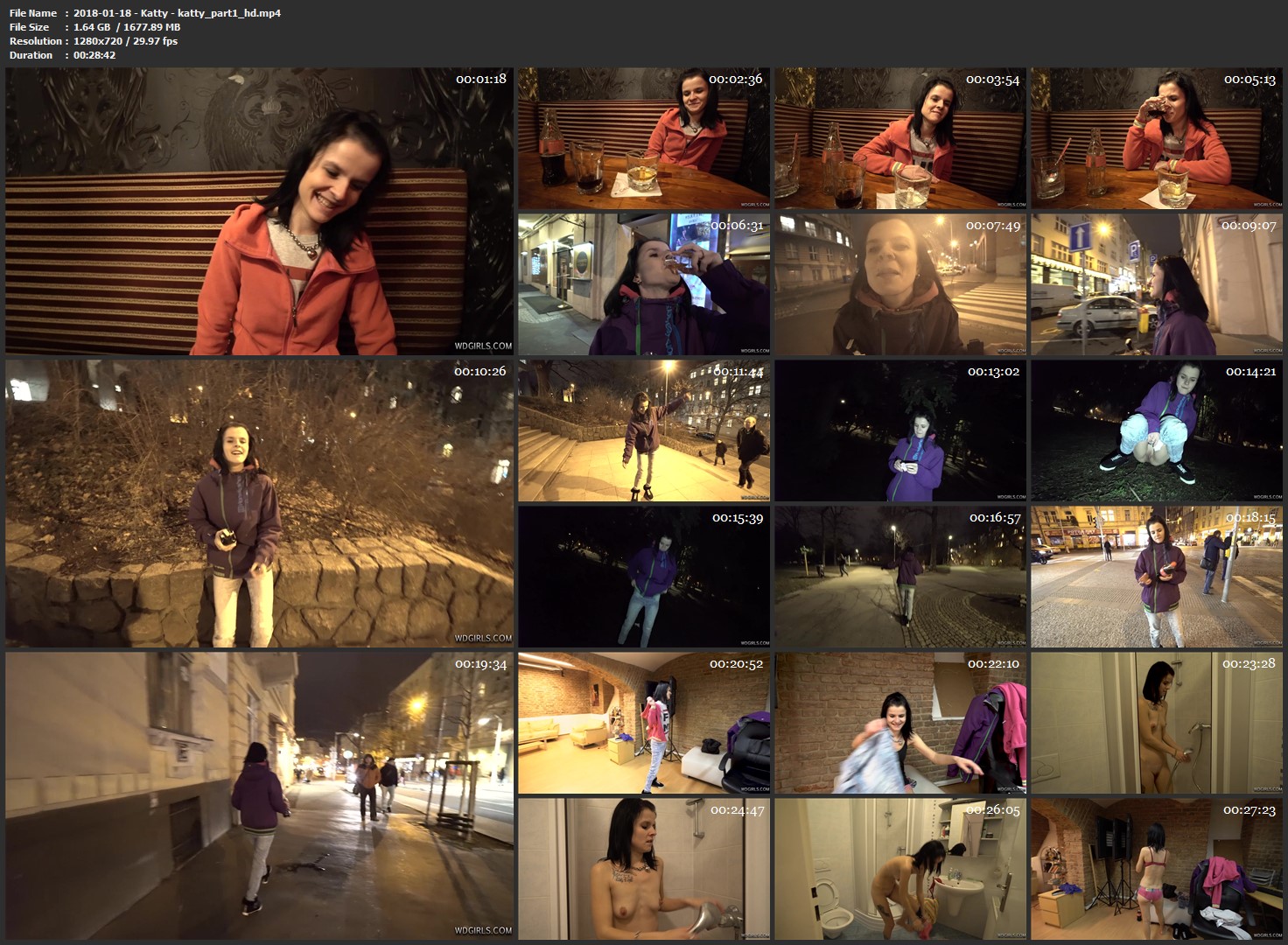
Task: Select the File Size value 1.64 GB
Action: click(x=92, y=27)
